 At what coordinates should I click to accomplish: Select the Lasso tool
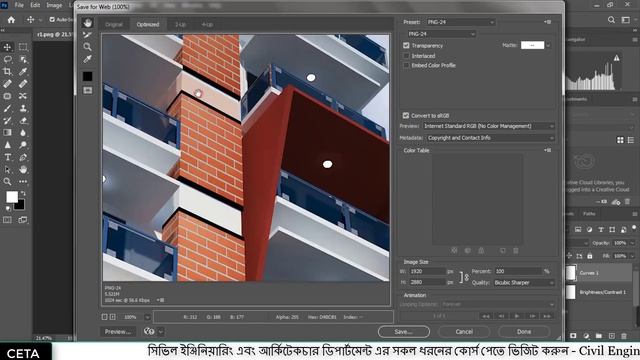click(7, 60)
